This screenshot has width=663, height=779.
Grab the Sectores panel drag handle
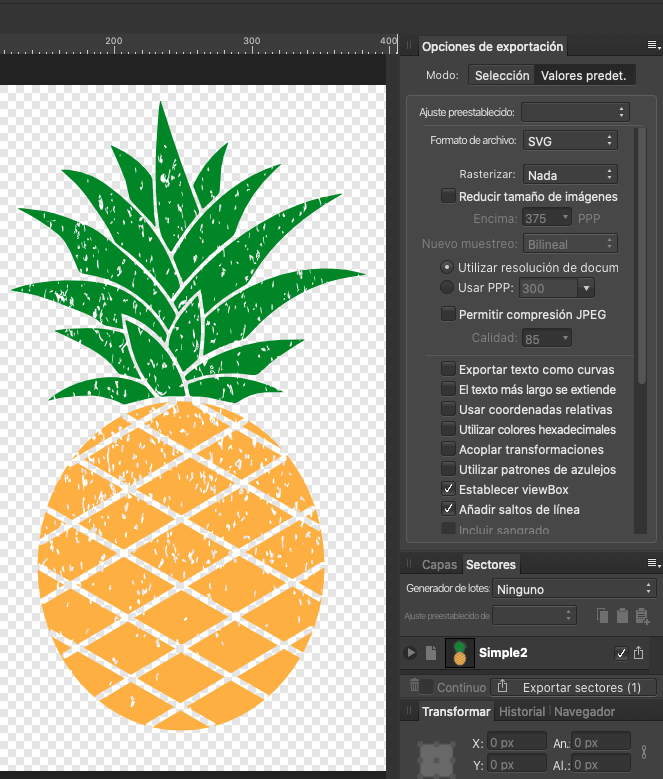[409, 563]
